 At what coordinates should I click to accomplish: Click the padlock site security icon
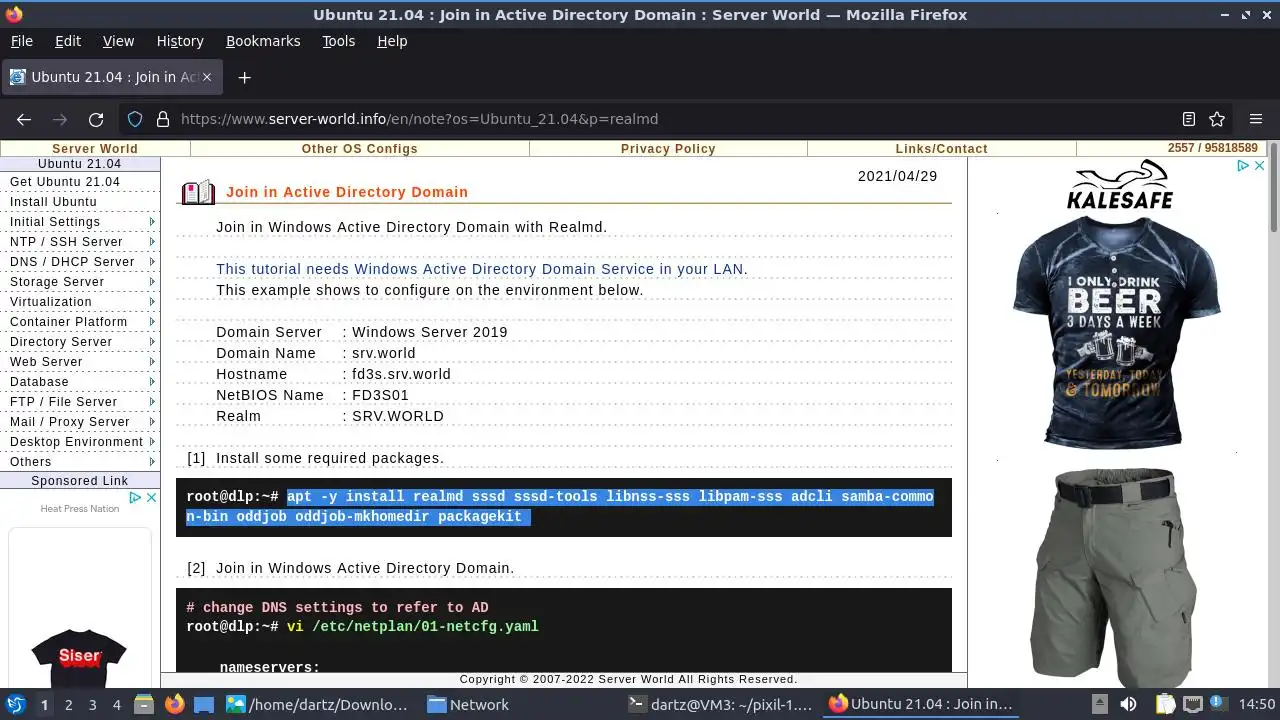pyautogui.click(x=163, y=119)
